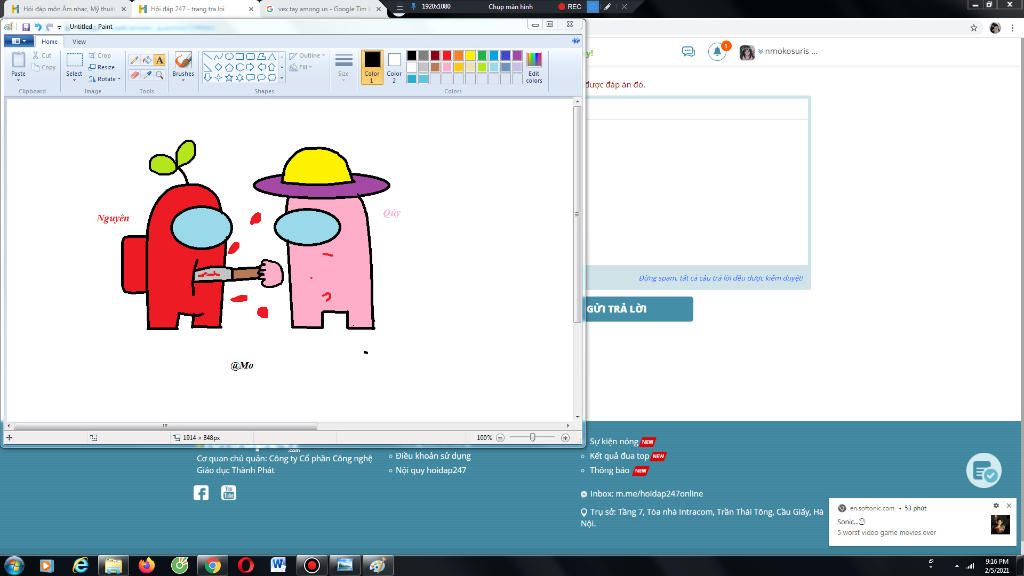Open the Điều khoản sử dụng link
This screenshot has width=1024, height=576.
point(433,456)
